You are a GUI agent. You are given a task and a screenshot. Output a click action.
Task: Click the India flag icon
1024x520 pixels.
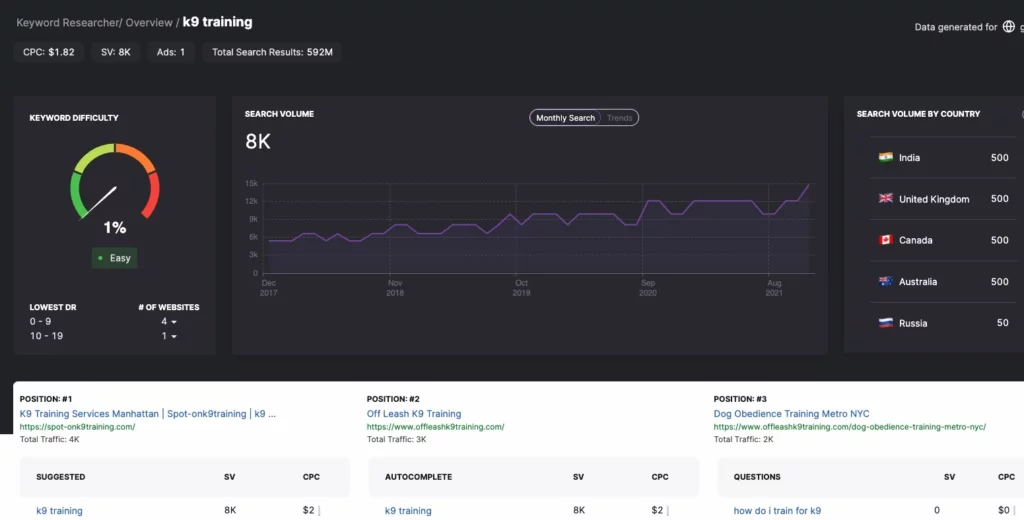click(885, 157)
